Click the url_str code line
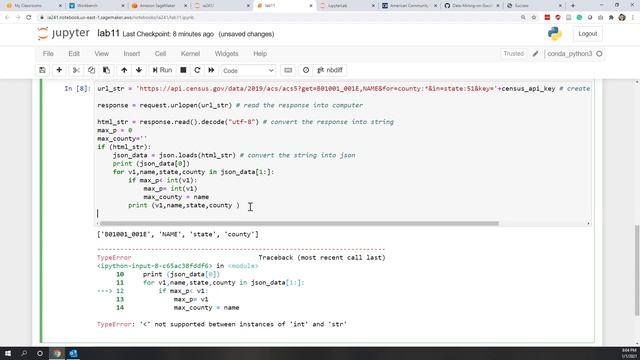Image resolution: width=640 pixels, height=360 pixels. (x=343, y=89)
